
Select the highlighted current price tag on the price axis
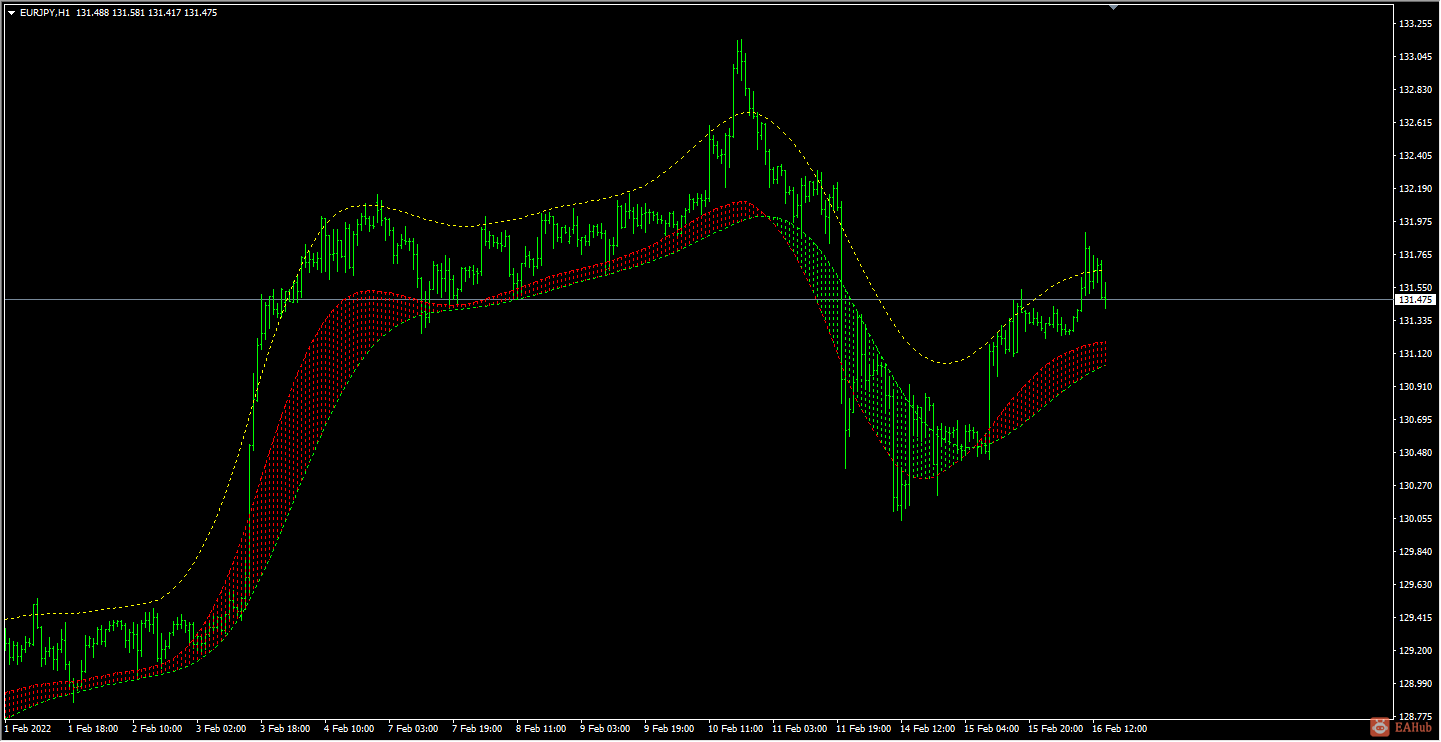click(x=1416, y=300)
